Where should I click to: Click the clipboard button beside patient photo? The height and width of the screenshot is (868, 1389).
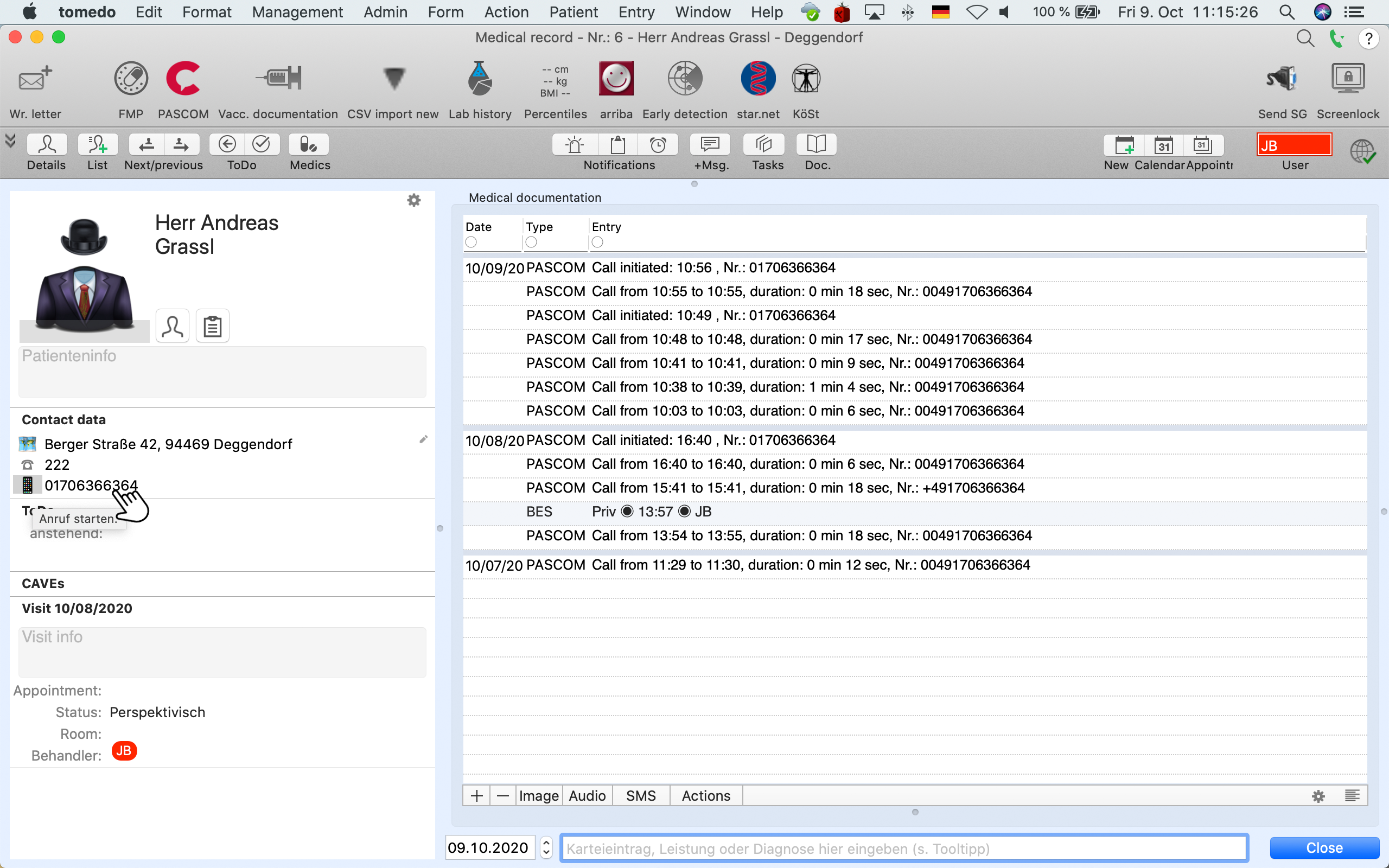coord(212,326)
